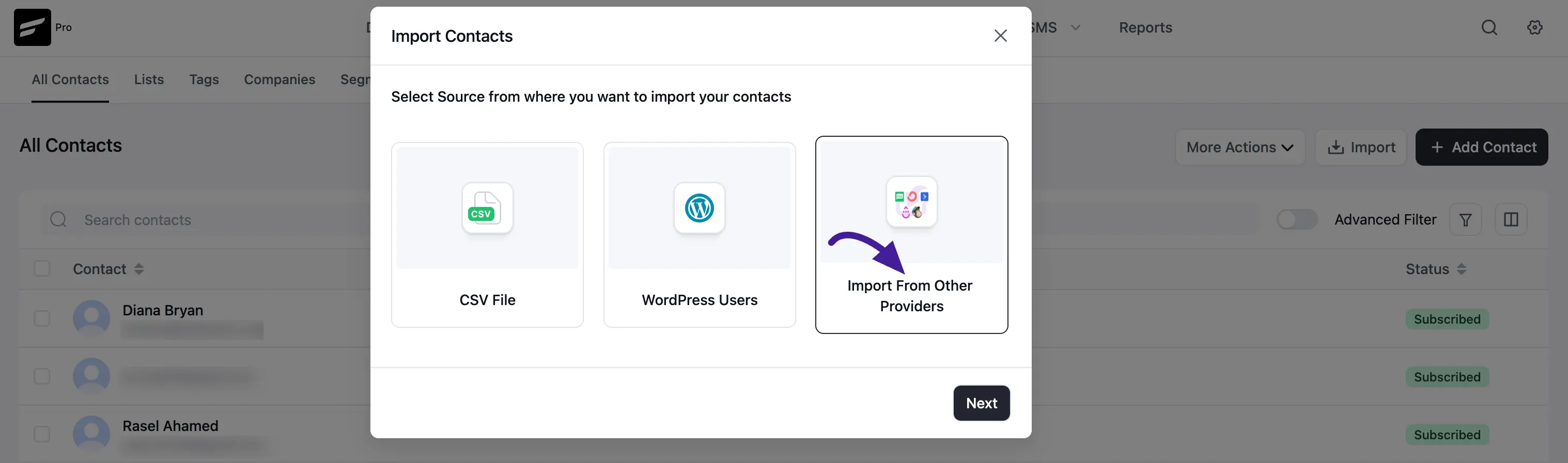Image resolution: width=1568 pixels, height=463 pixels.
Task: Click Diana Bryan's avatar
Action: pyautogui.click(x=91, y=318)
